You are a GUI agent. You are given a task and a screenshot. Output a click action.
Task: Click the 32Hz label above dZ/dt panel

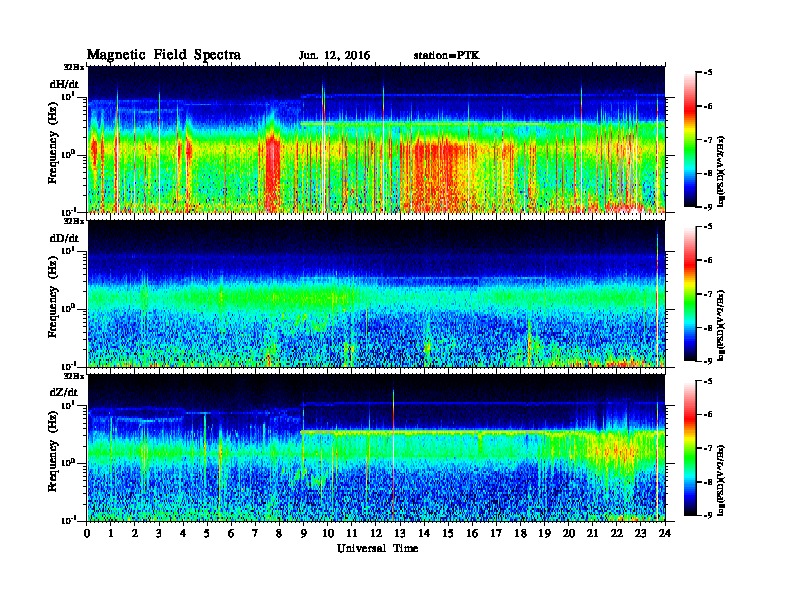tap(74, 376)
